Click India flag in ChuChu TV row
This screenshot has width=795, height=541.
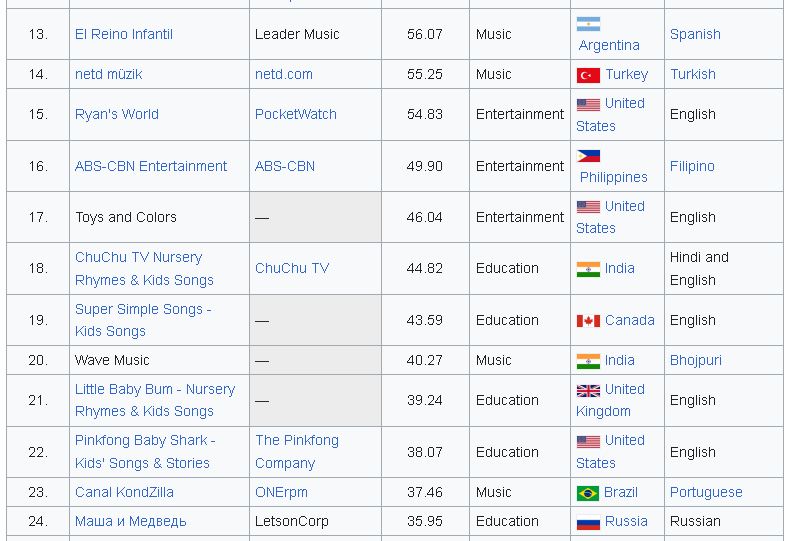(588, 269)
